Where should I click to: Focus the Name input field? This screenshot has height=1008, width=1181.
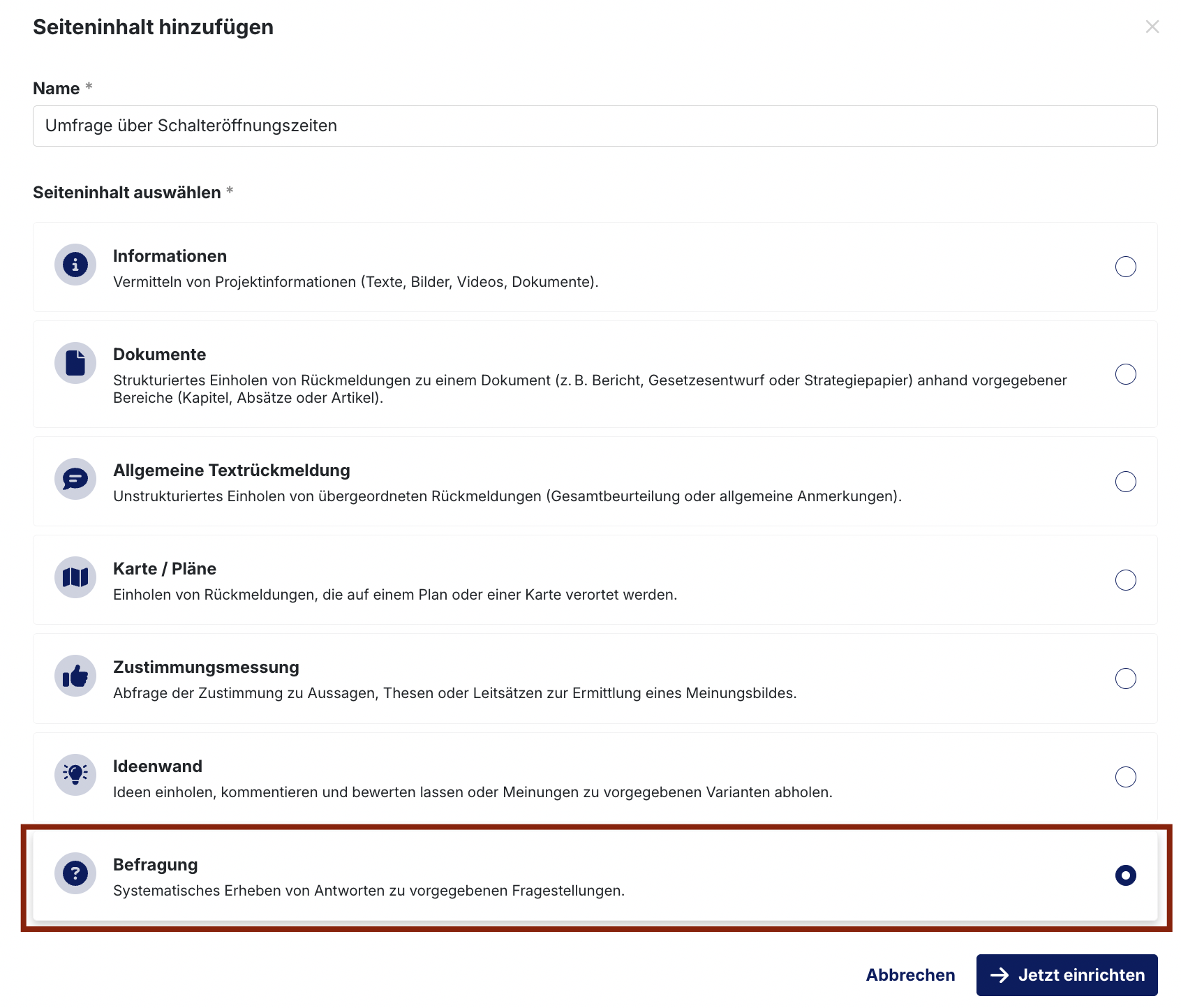(595, 126)
